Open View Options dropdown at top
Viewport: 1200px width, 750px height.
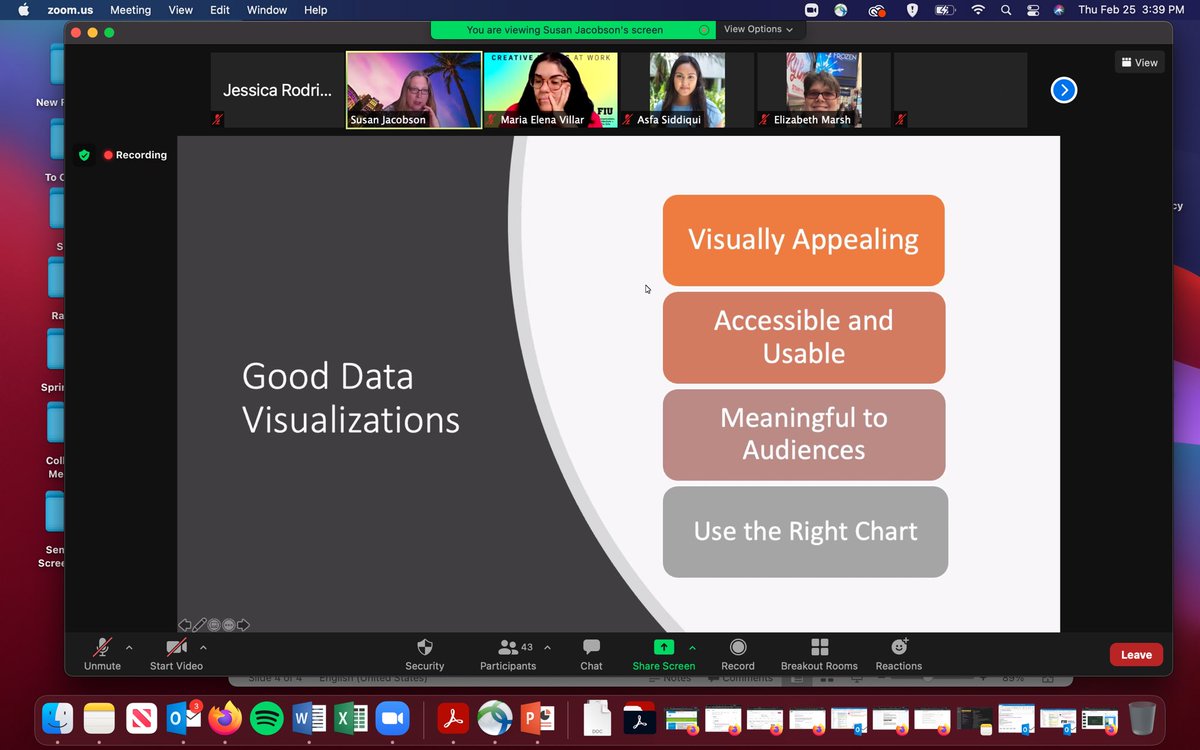point(758,30)
